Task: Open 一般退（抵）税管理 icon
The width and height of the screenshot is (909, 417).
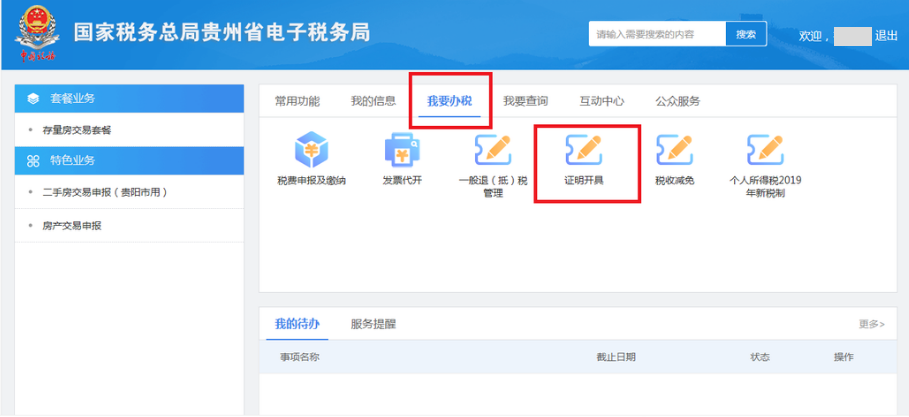Action: click(x=493, y=150)
